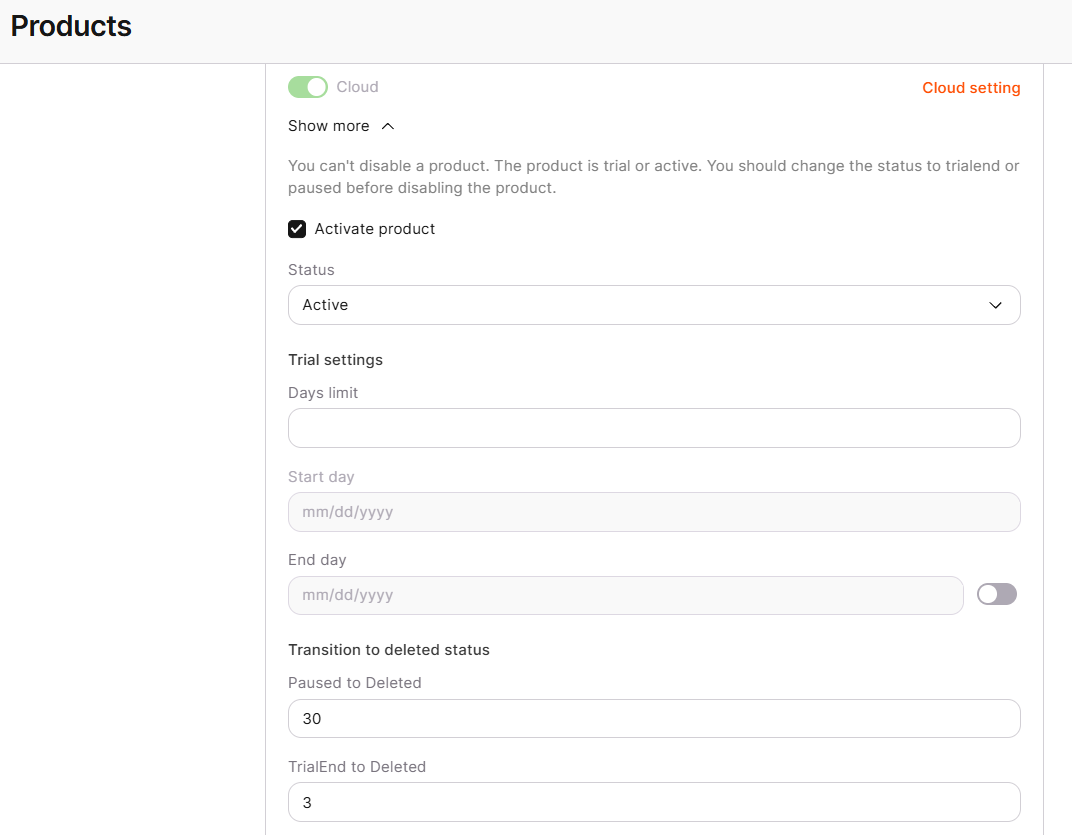
Task: Click the Activate product label text
Action: [x=375, y=229]
